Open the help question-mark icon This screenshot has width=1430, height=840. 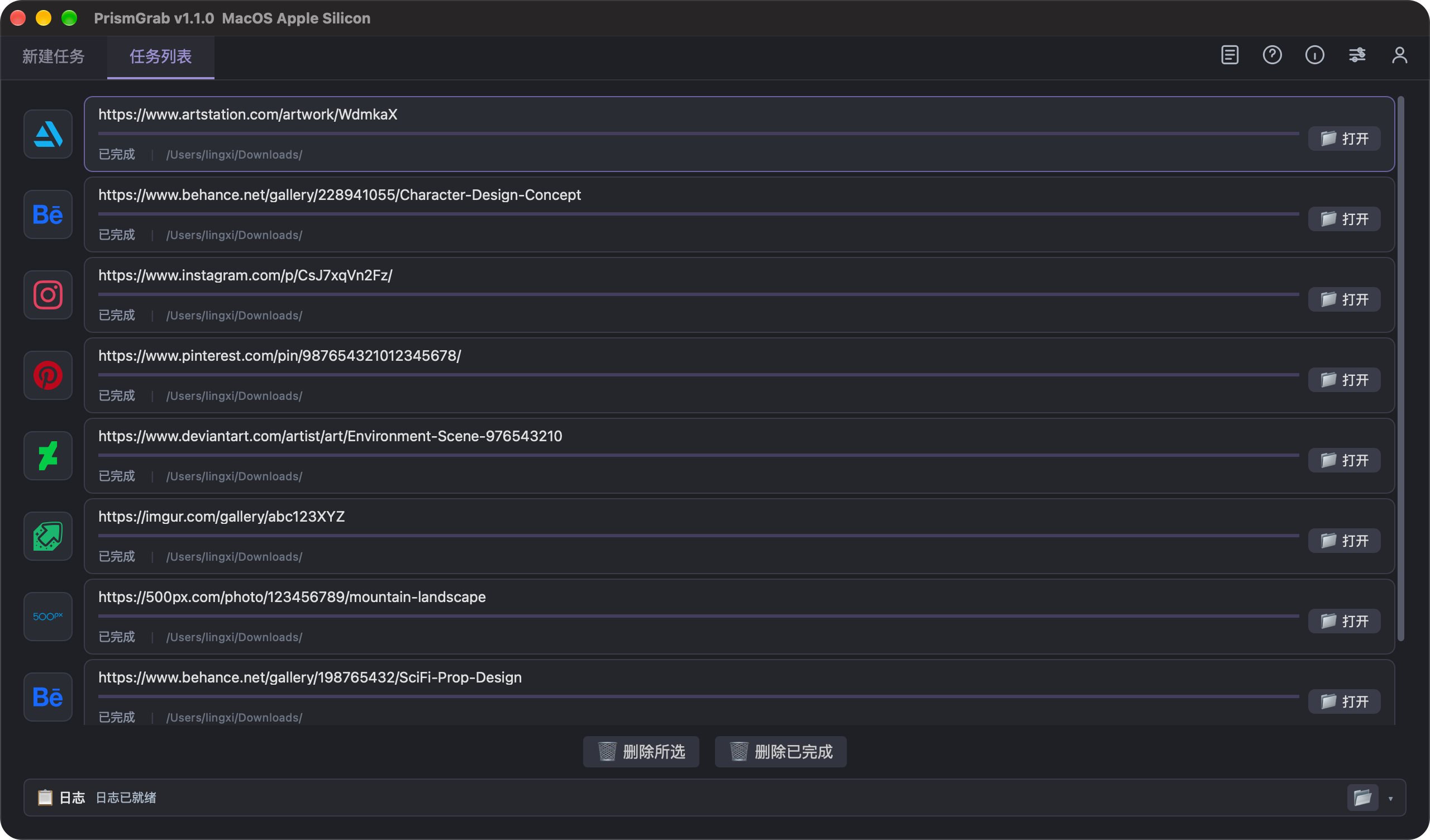(1272, 55)
